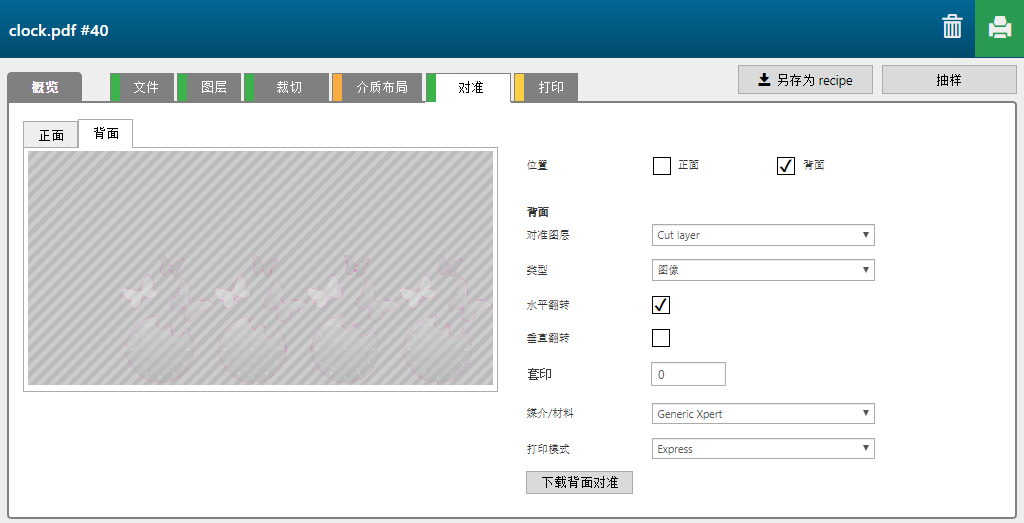
Task: Open the 打印模式 Express dropdown
Action: 763,449
